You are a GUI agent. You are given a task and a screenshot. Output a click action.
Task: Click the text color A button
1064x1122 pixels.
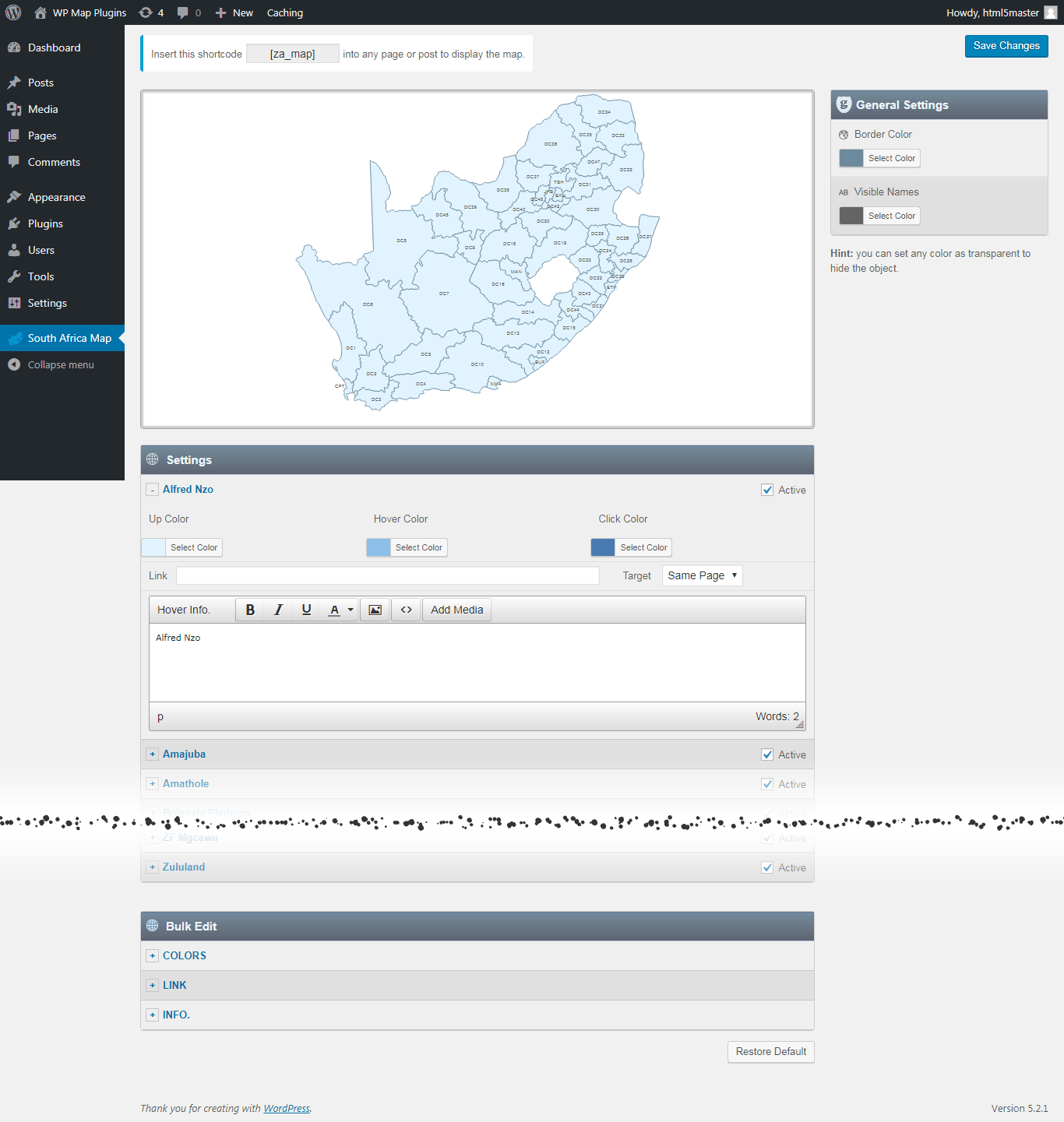[x=334, y=610]
